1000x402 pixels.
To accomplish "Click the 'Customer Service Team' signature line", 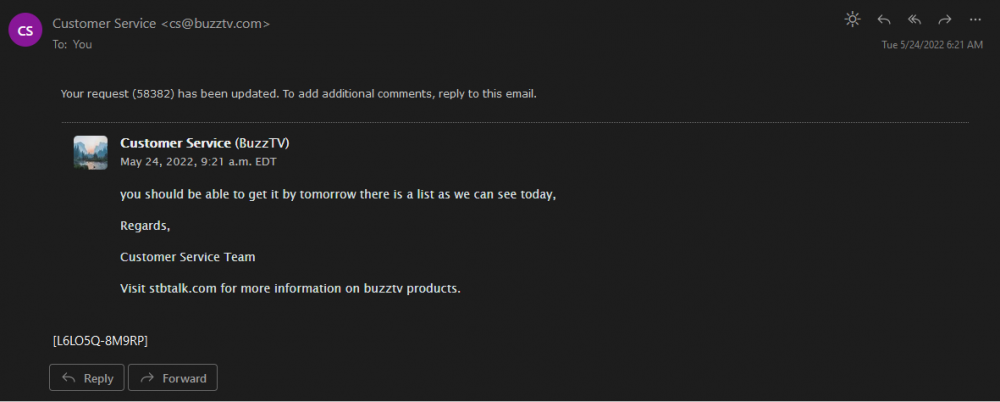I will point(187,257).
